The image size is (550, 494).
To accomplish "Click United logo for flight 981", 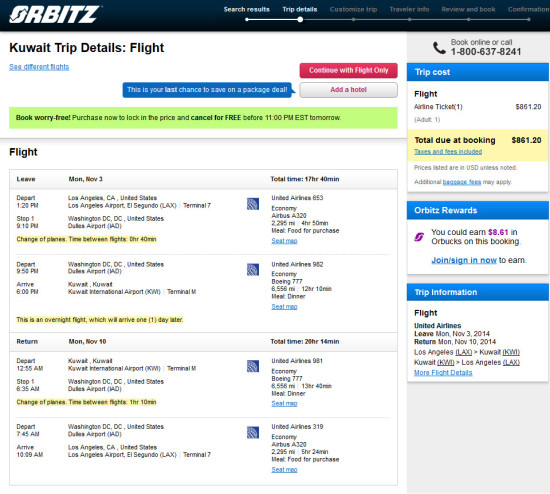I will coord(253,366).
